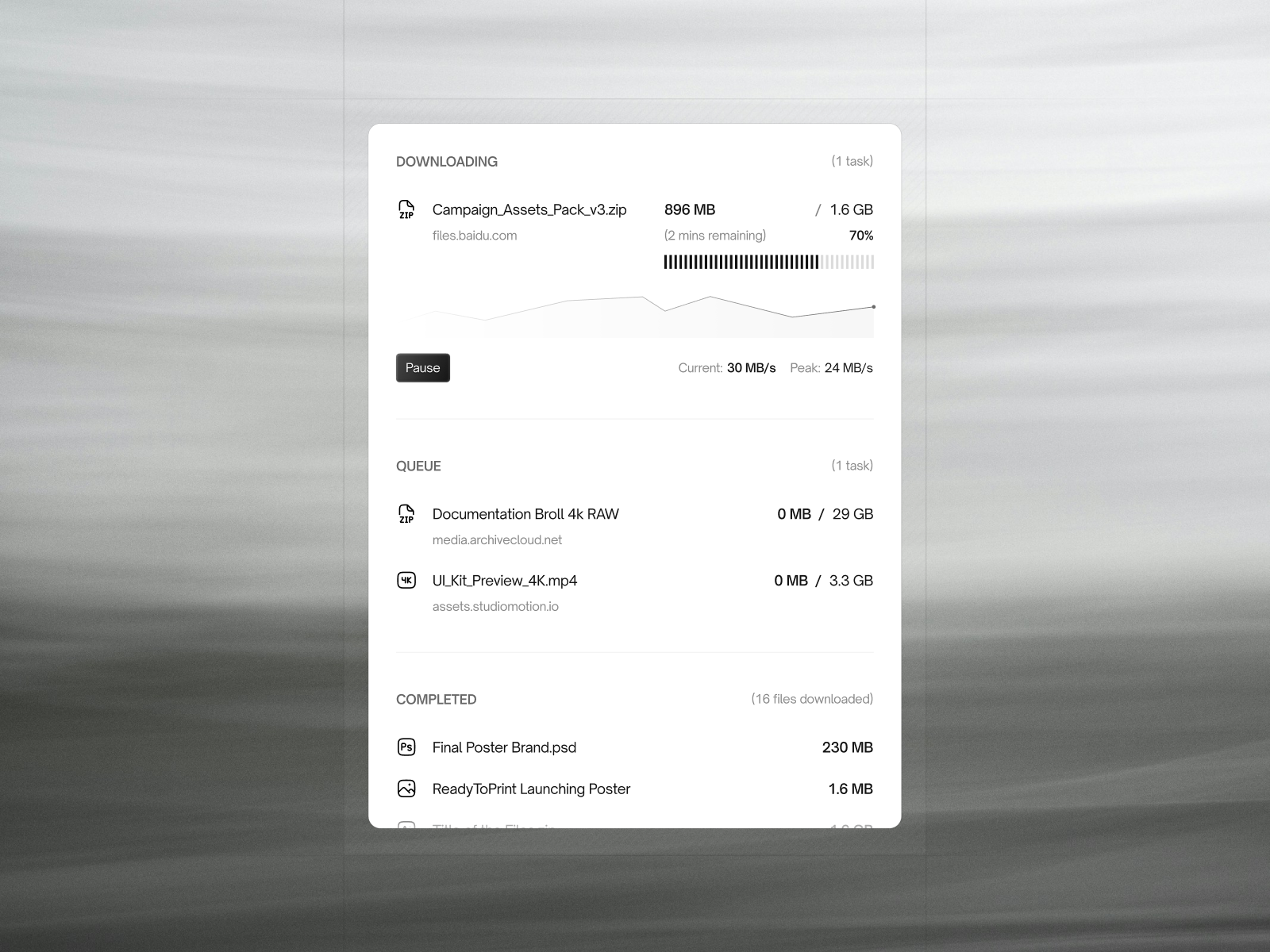The image size is (1270, 952).
Task: Collapse the DOWNLOADING section
Action: [447, 161]
